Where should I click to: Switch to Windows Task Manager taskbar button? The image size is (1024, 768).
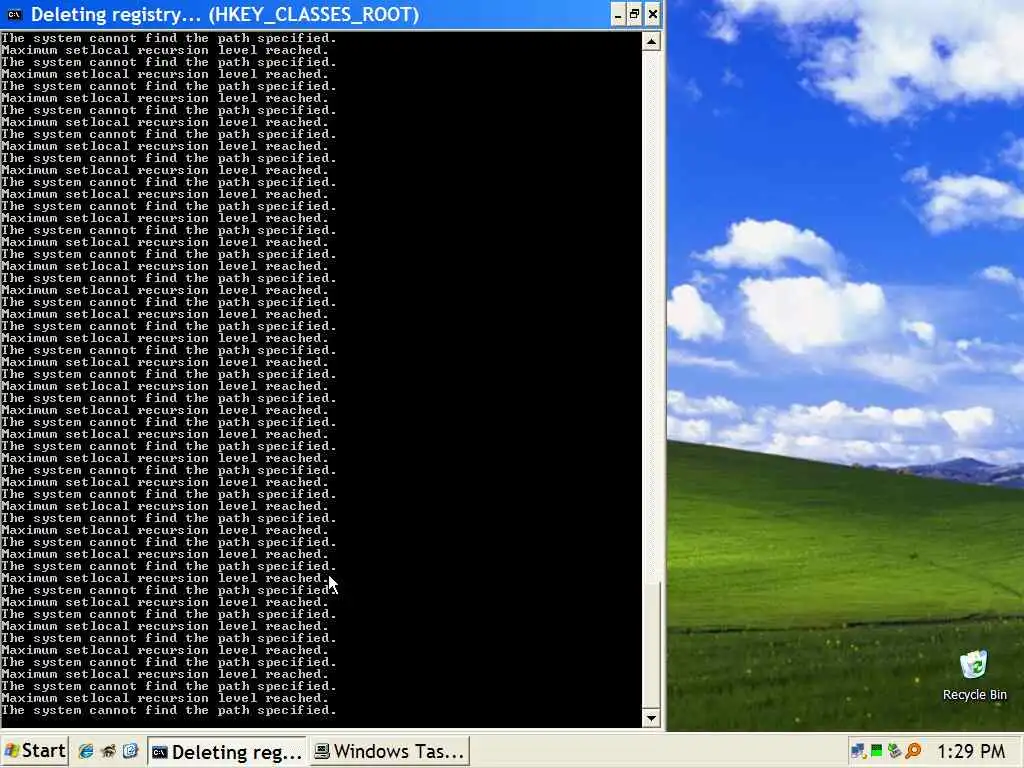(390, 752)
